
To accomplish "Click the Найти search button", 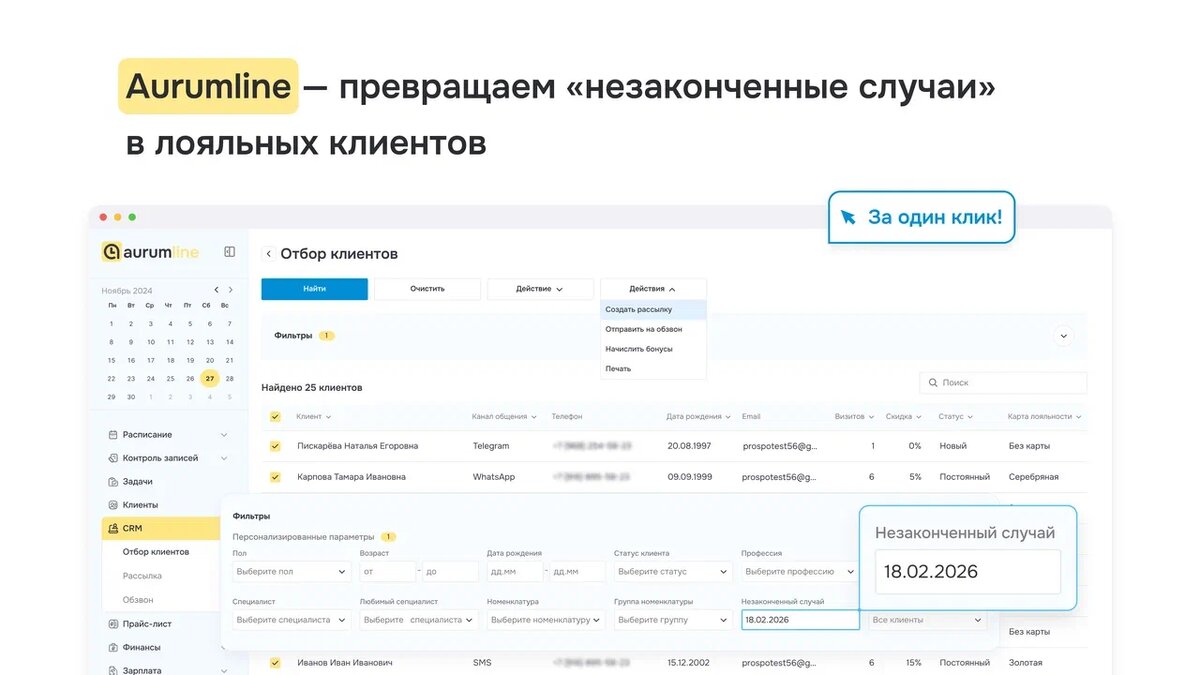I will [314, 287].
